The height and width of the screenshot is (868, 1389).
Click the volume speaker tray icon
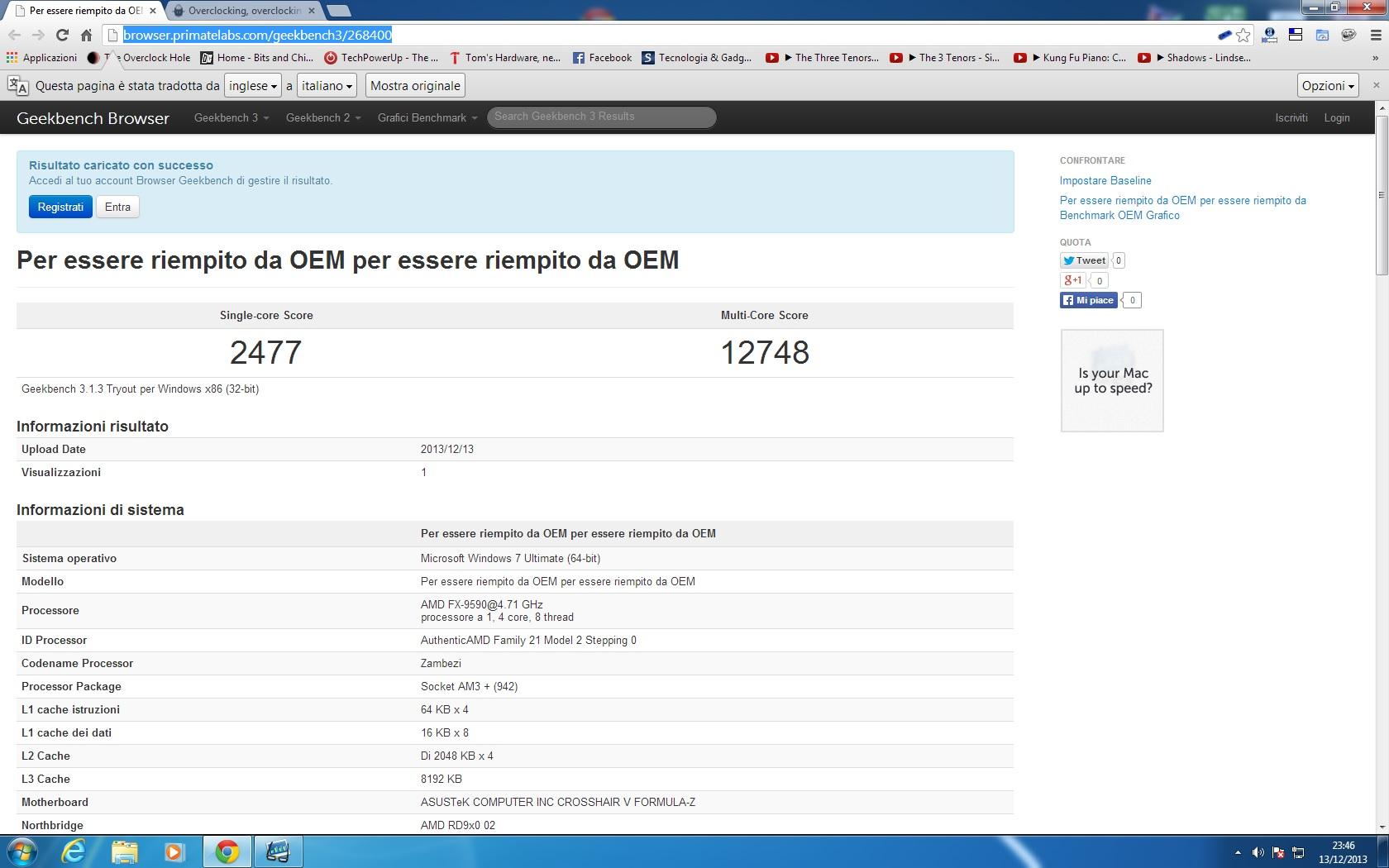(1258, 852)
